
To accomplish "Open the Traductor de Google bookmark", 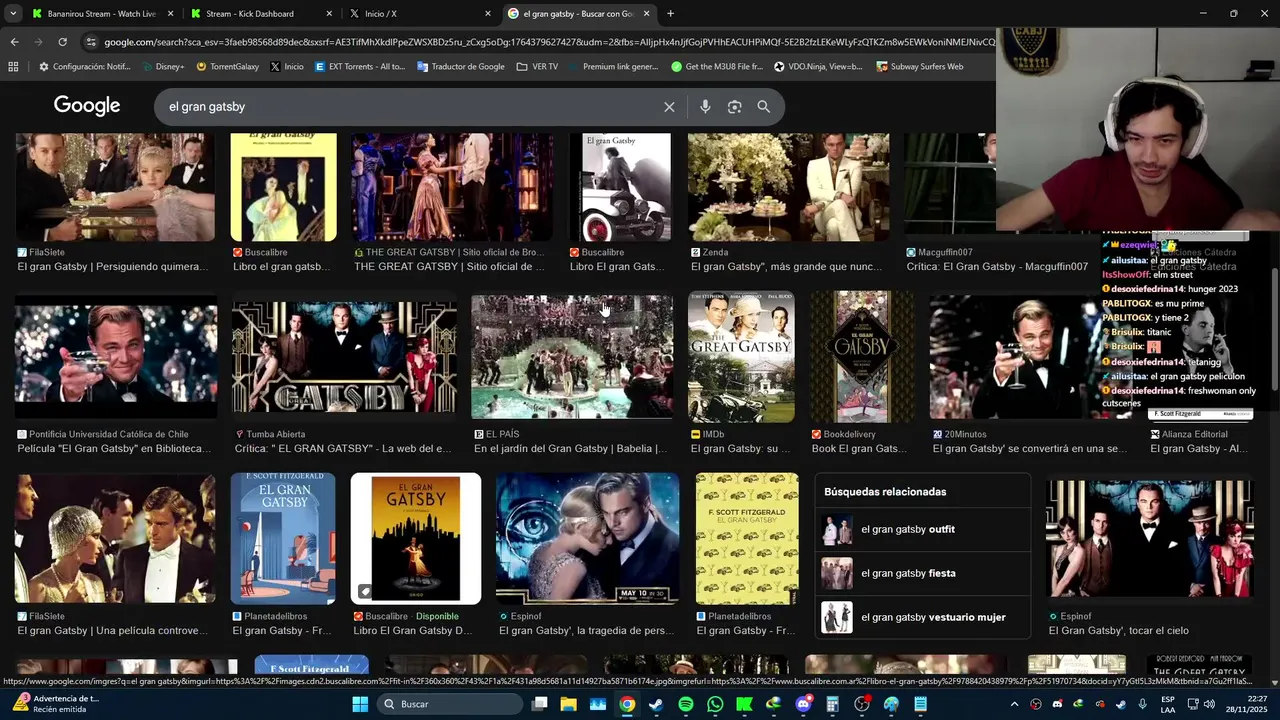I will point(461,67).
